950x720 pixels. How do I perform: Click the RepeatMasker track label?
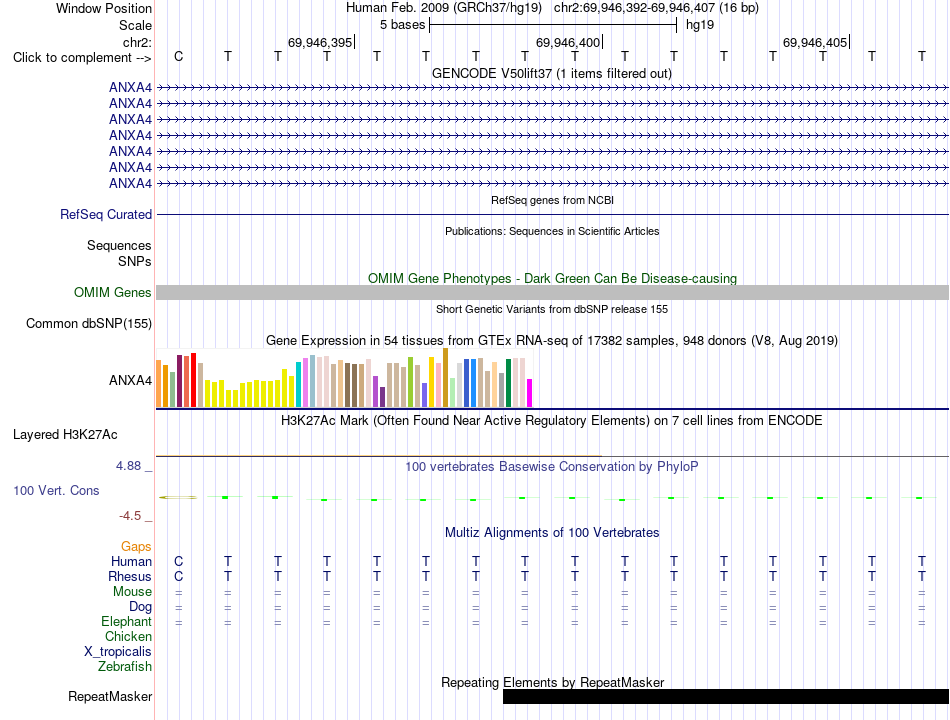point(110,697)
